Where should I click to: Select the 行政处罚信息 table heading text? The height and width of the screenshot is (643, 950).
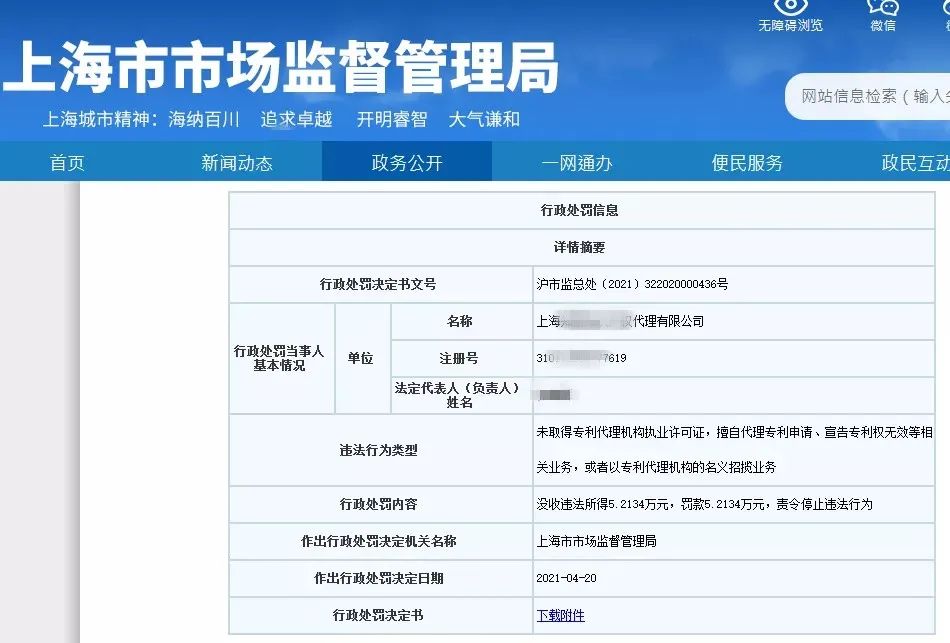pyautogui.click(x=579, y=210)
